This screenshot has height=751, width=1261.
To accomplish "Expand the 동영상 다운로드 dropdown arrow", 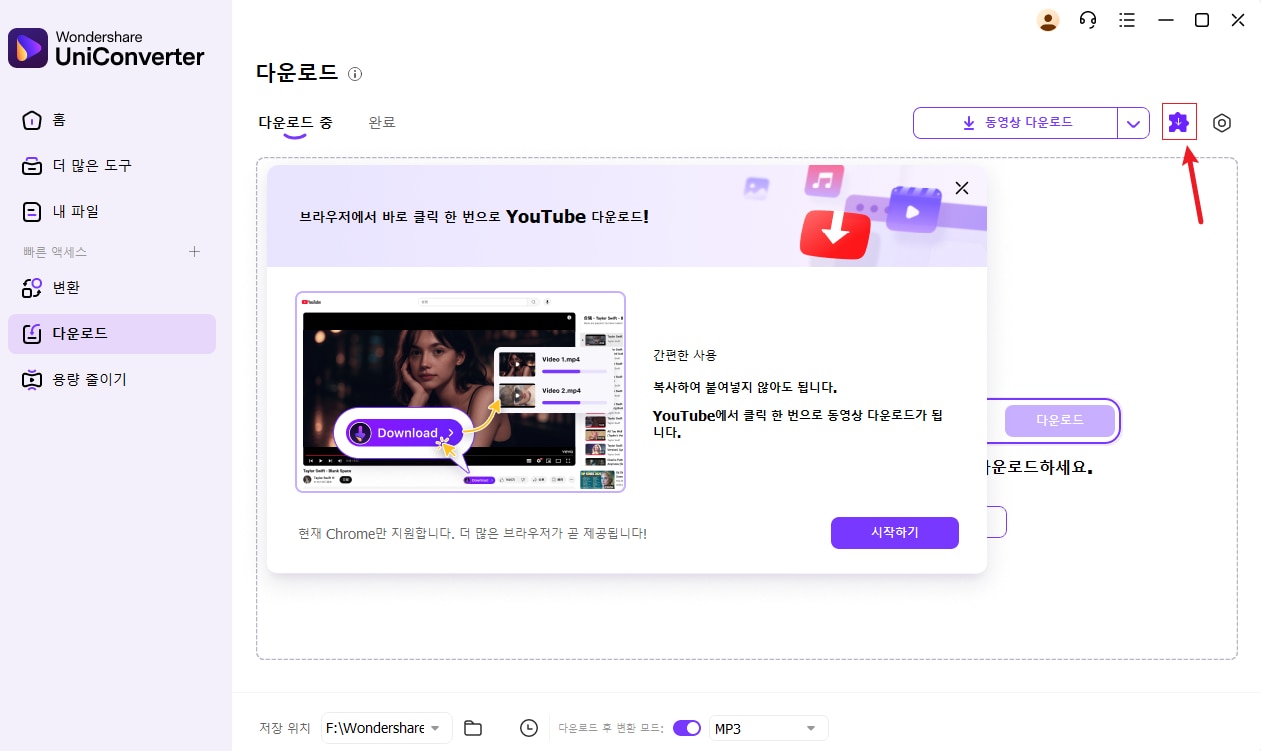I will coord(1132,123).
